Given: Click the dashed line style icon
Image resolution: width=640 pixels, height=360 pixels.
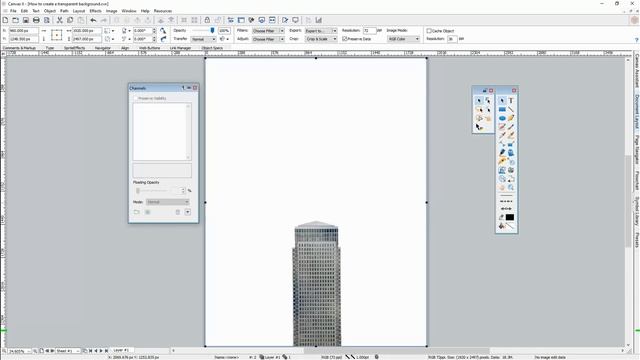Looking at the screenshot, I should coord(506,201).
